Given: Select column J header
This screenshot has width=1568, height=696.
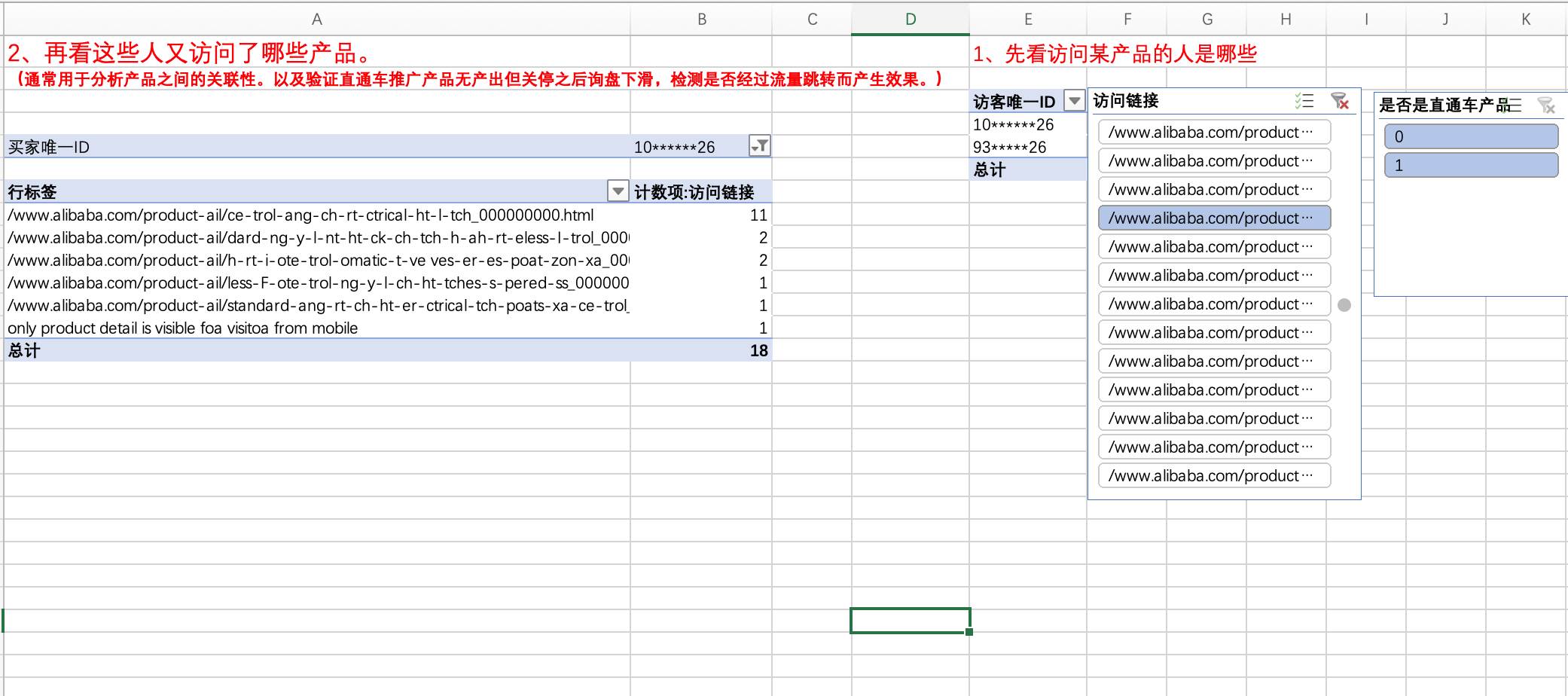Looking at the screenshot, I should pos(1445,20).
